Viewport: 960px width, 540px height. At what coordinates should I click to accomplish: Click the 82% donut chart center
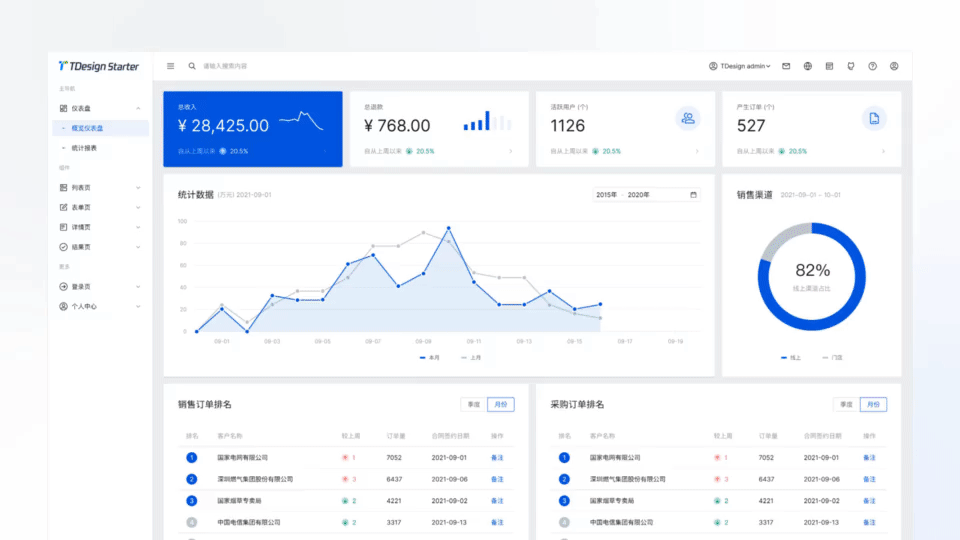click(812, 276)
